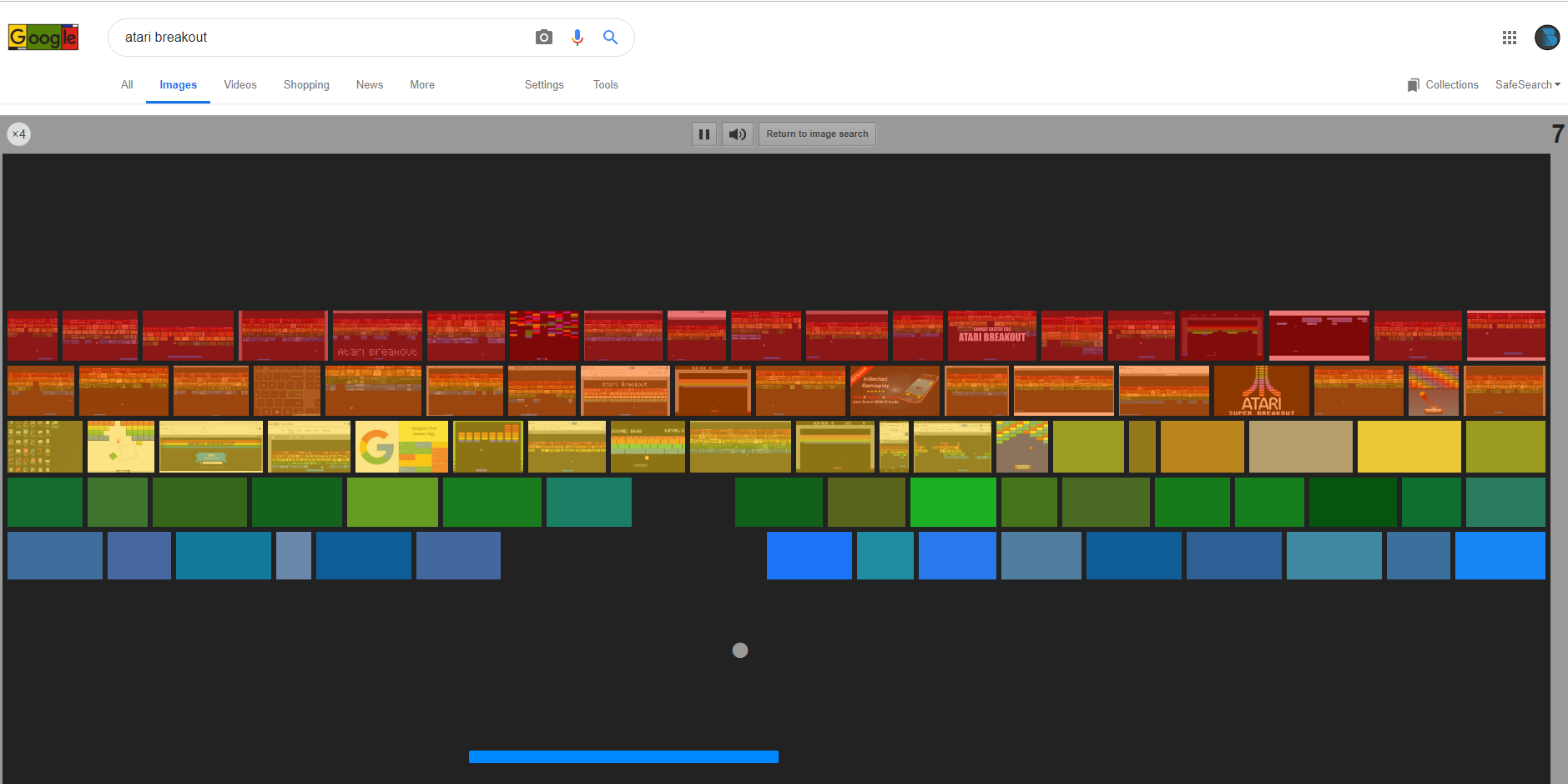Open the account profile avatar
1568x784 pixels.
(x=1547, y=38)
